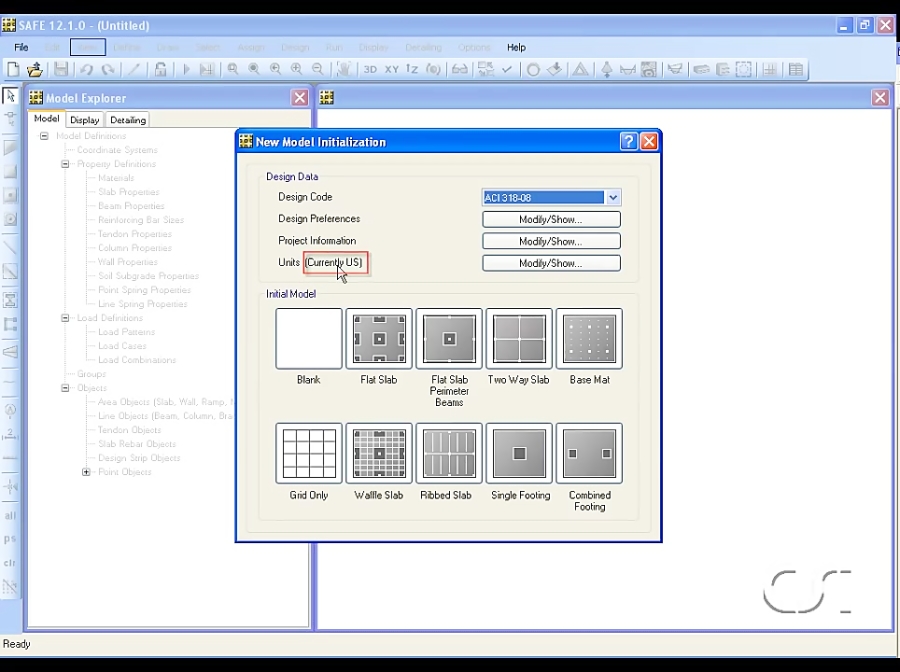Click Modify/Show for Design Preferences

coord(551,218)
